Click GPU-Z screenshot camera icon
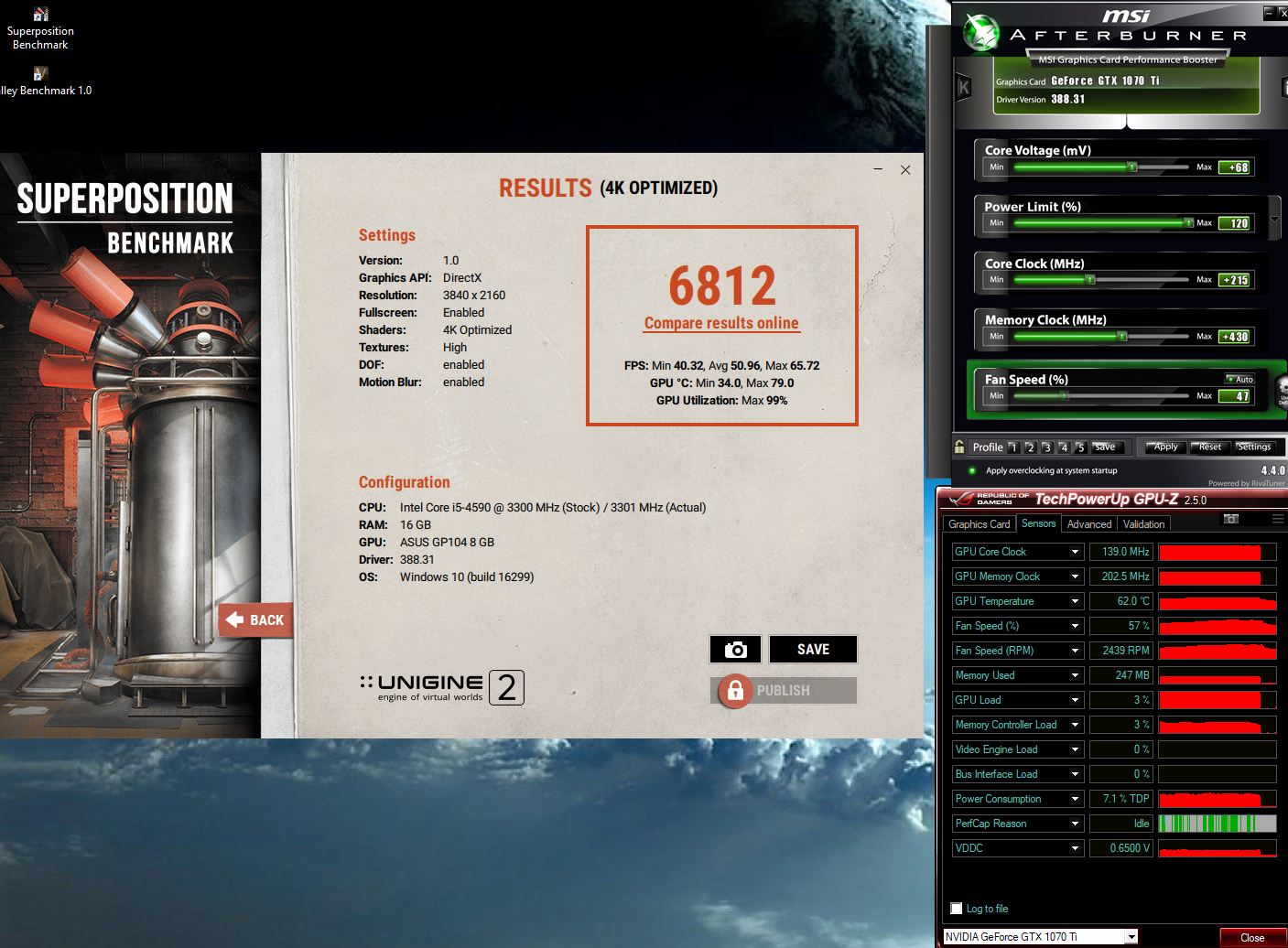The width and height of the screenshot is (1288, 948). [x=1231, y=519]
